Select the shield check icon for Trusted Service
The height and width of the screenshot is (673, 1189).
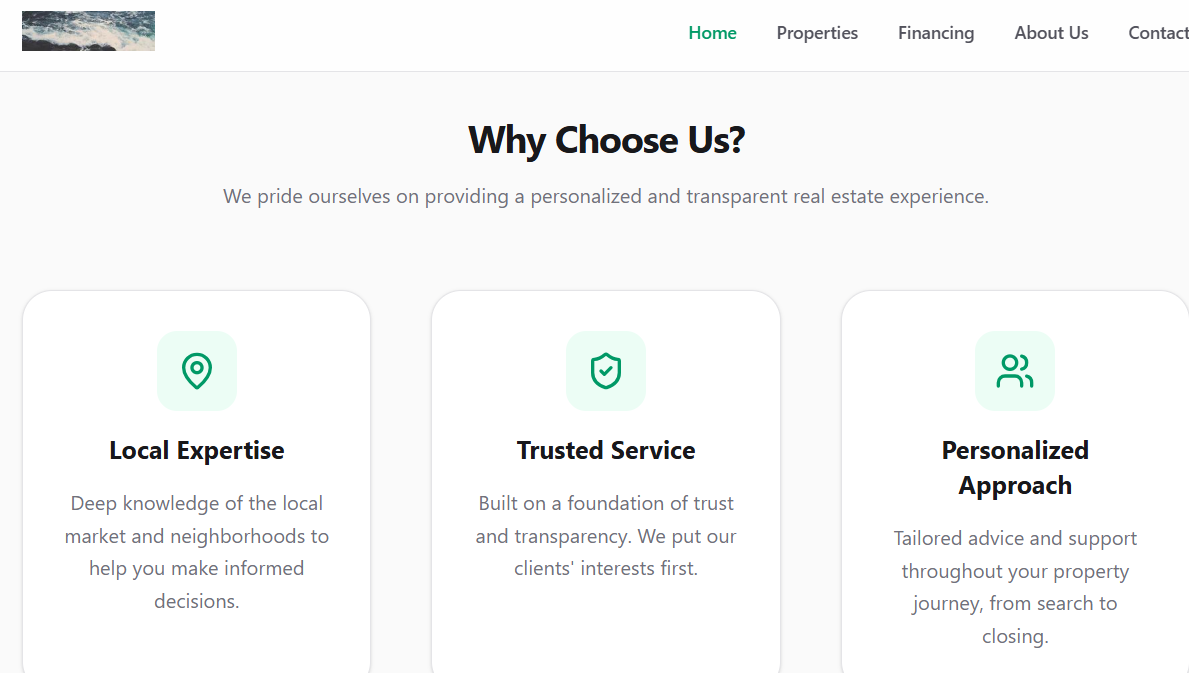point(606,370)
